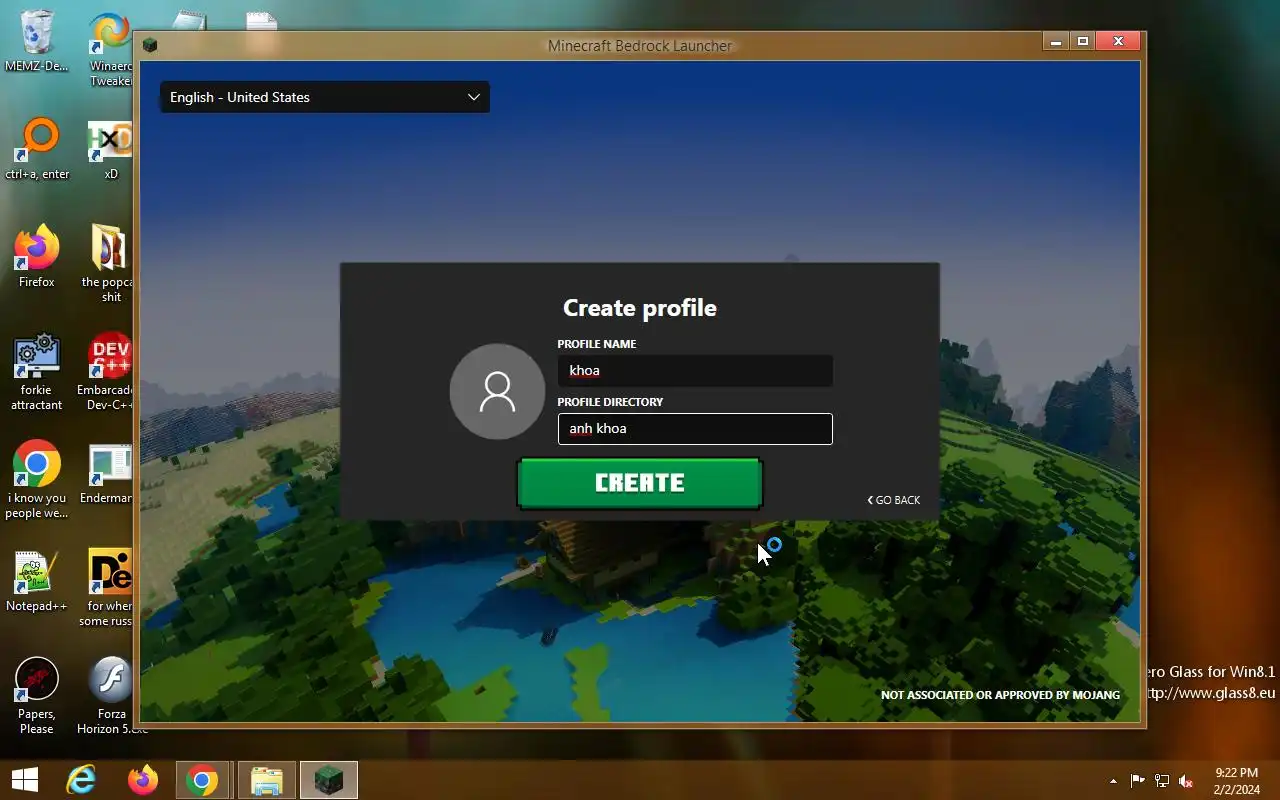The image size is (1280, 800).
Task: Open Firefox from the taskbar
Action: click(143, 780)
